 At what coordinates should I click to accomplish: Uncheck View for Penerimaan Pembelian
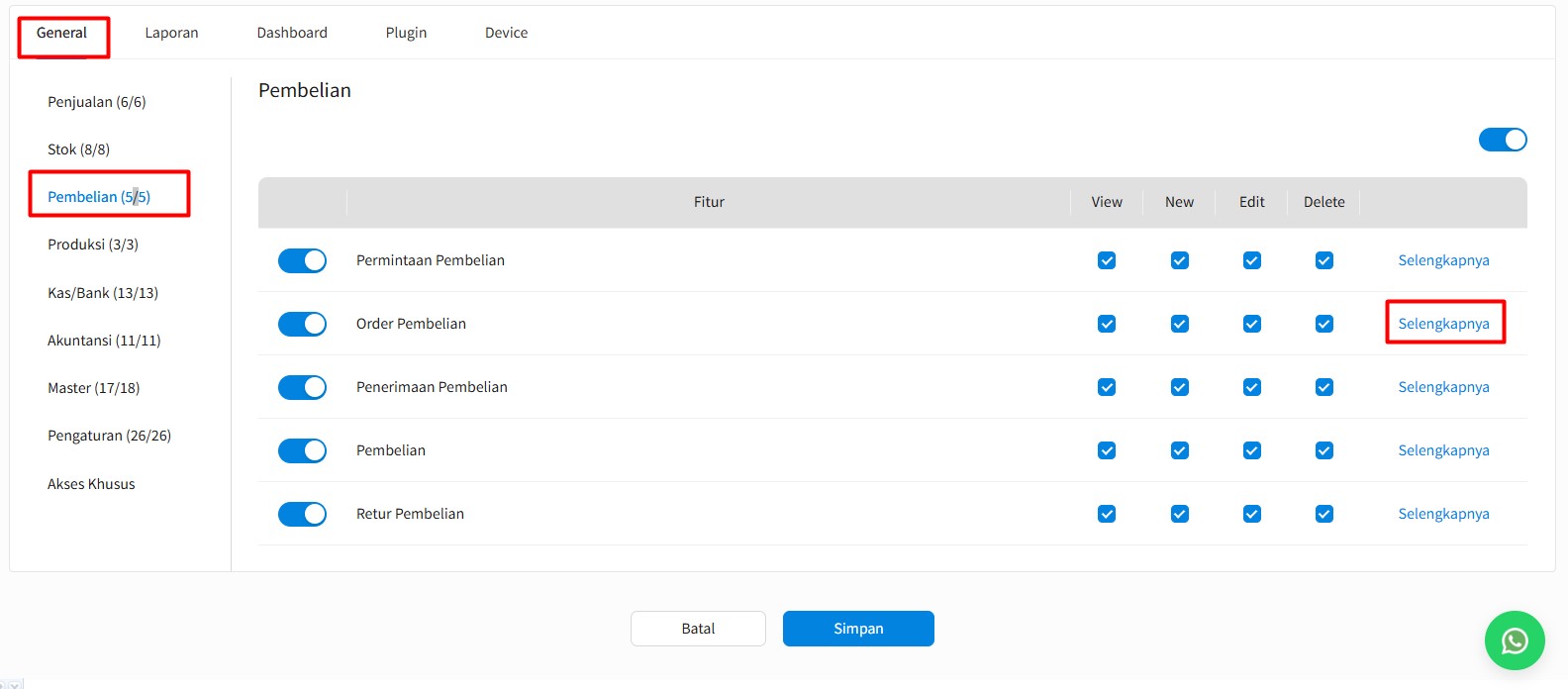point(1107,387)
